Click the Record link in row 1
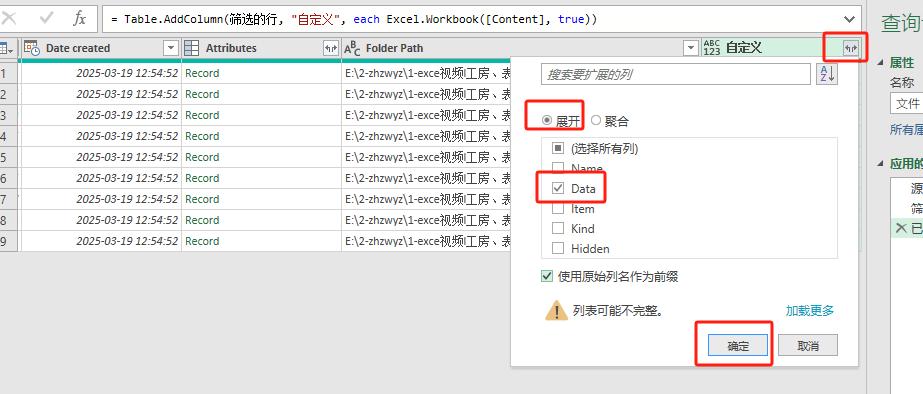This screenshot has height=394, width=923. 202,73
